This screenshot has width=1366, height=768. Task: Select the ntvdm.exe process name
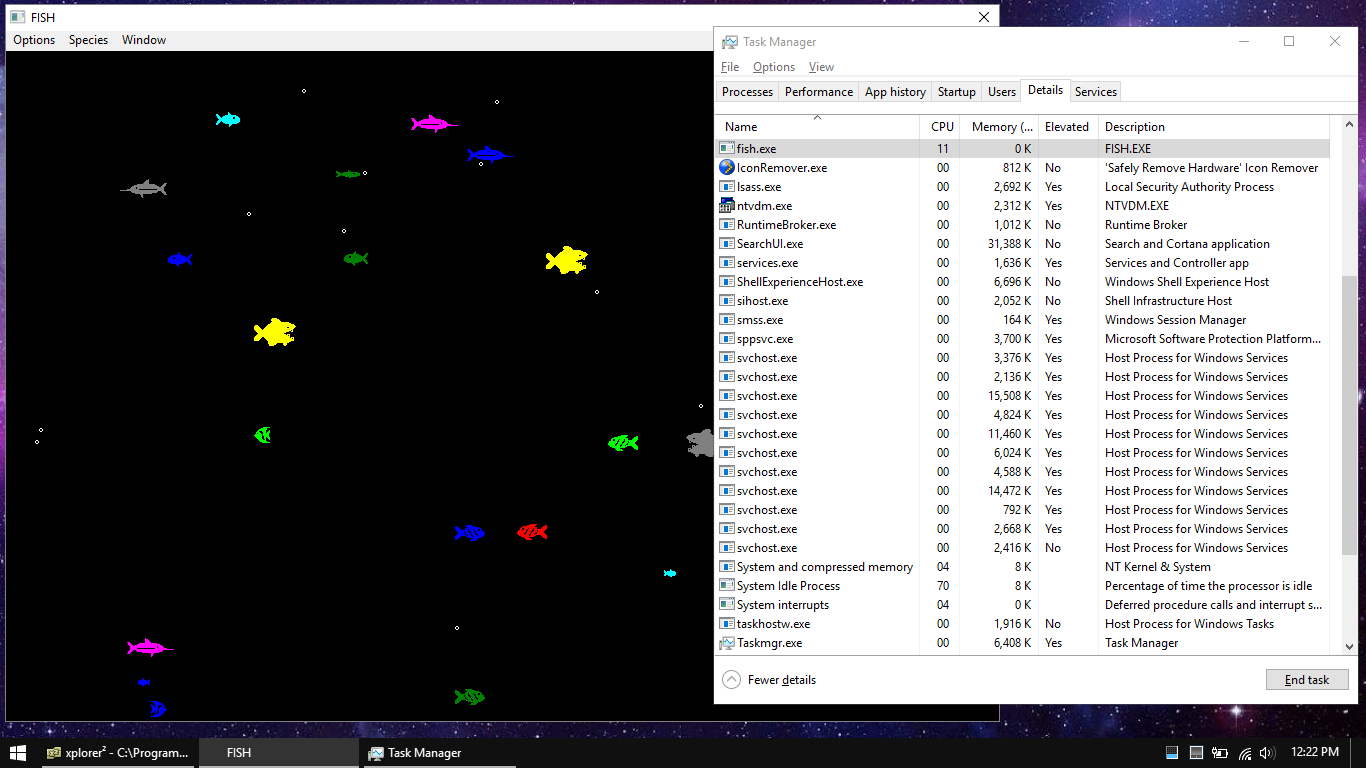tap(764, 205)
